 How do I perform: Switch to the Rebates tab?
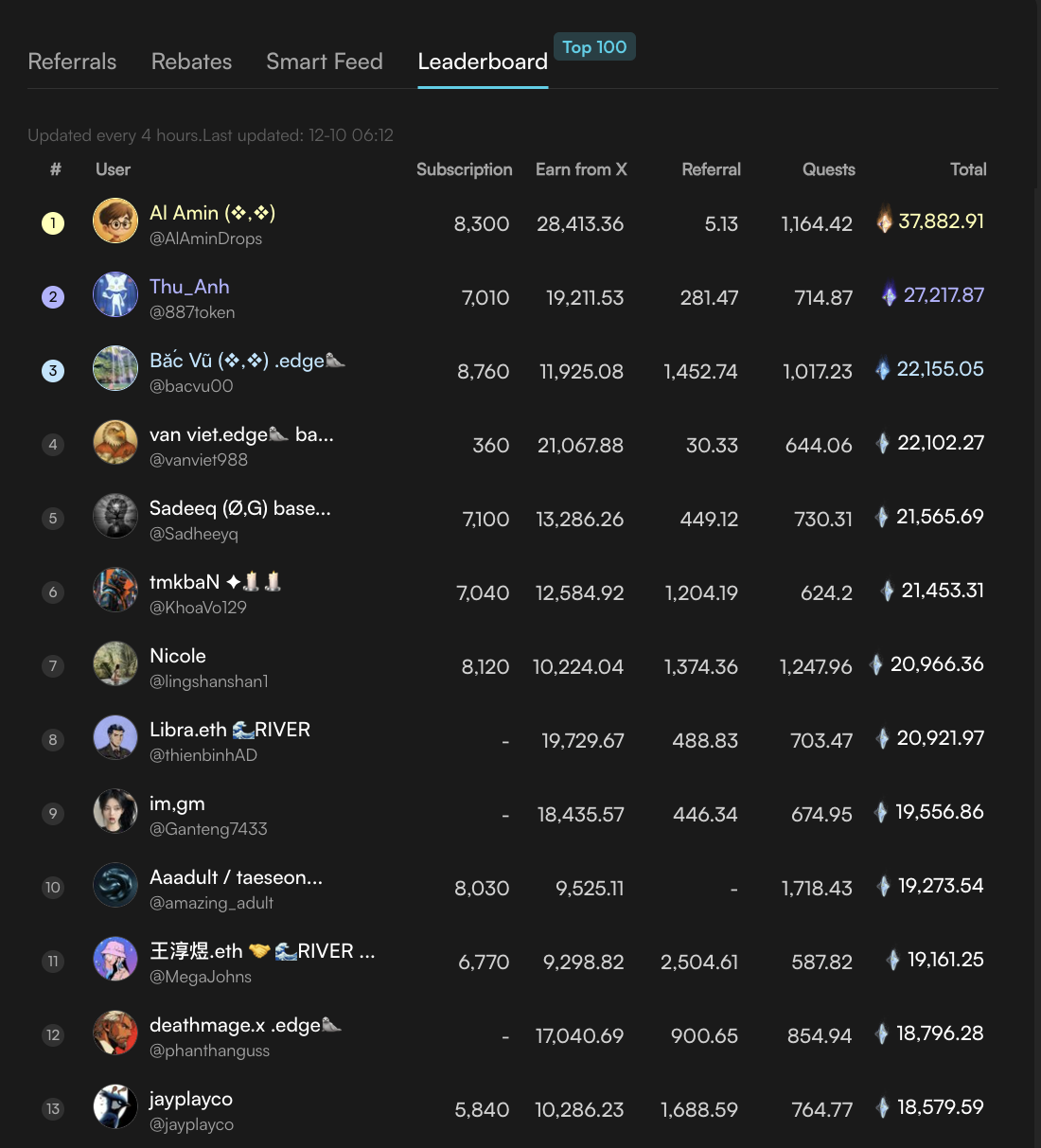(x=191, y=62)
